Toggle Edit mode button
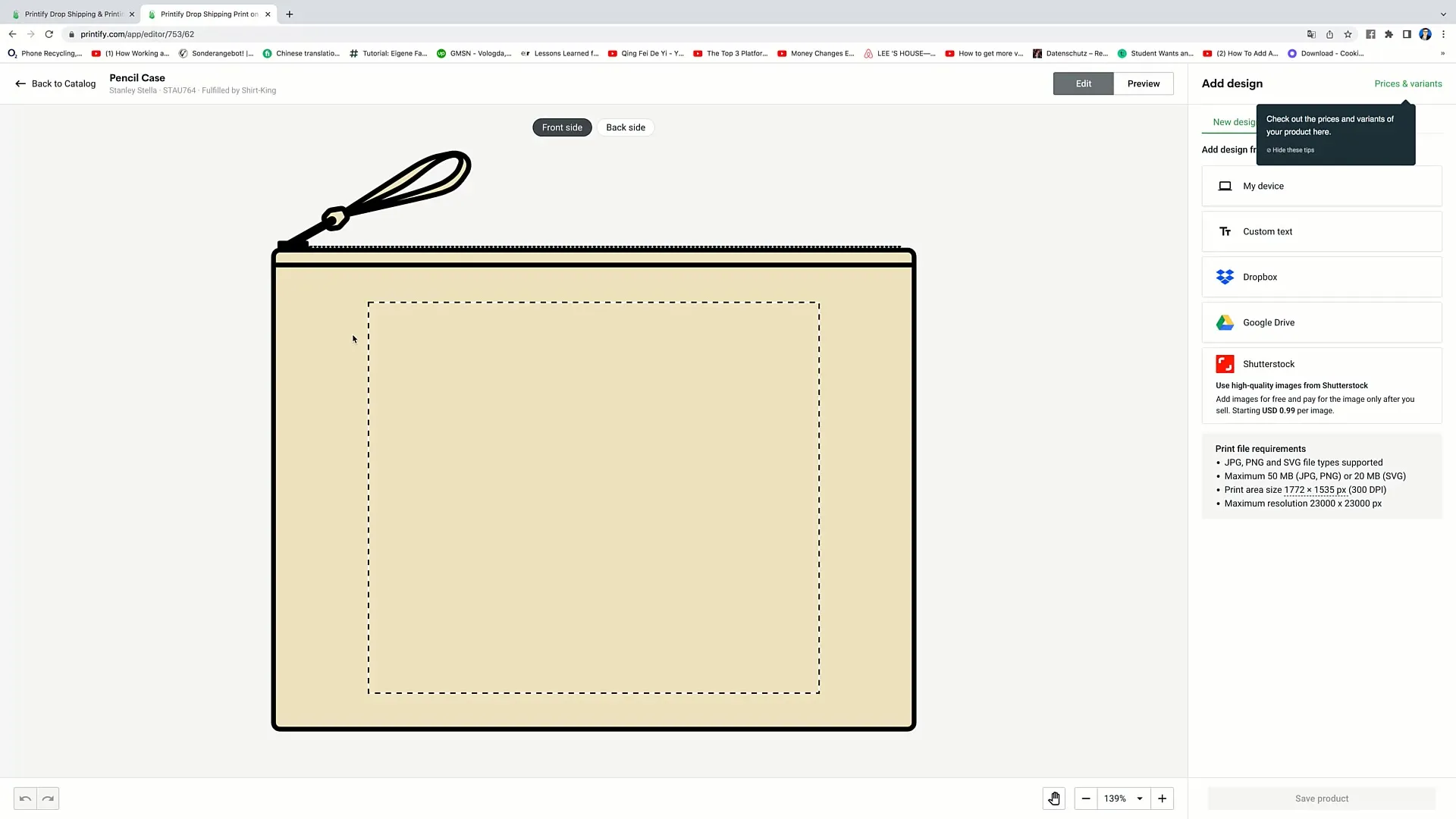1456x819 pixels. click(x=1083, y=83)
